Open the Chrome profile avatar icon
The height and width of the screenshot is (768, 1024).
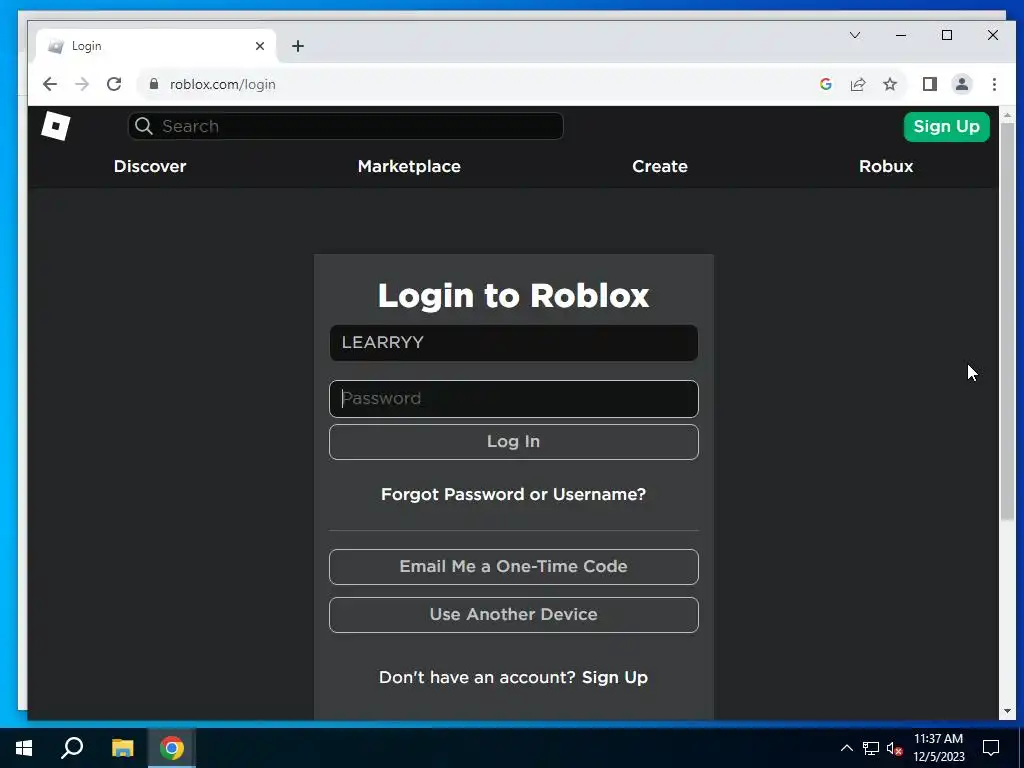[962, 84]
